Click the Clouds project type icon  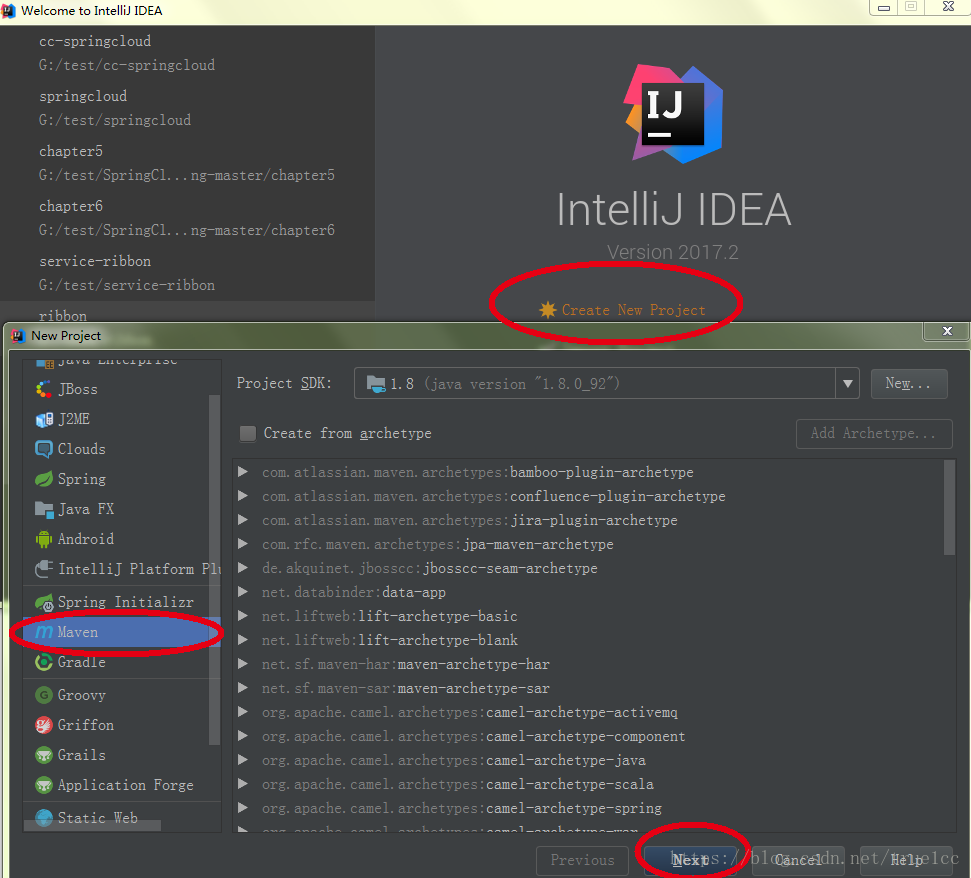[44, 449]
